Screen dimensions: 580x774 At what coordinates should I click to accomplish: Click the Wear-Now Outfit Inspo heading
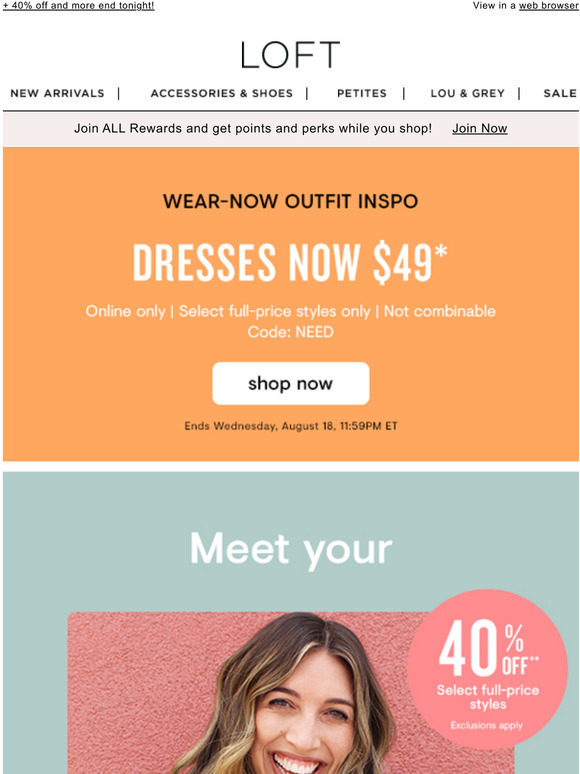point(290,201)
